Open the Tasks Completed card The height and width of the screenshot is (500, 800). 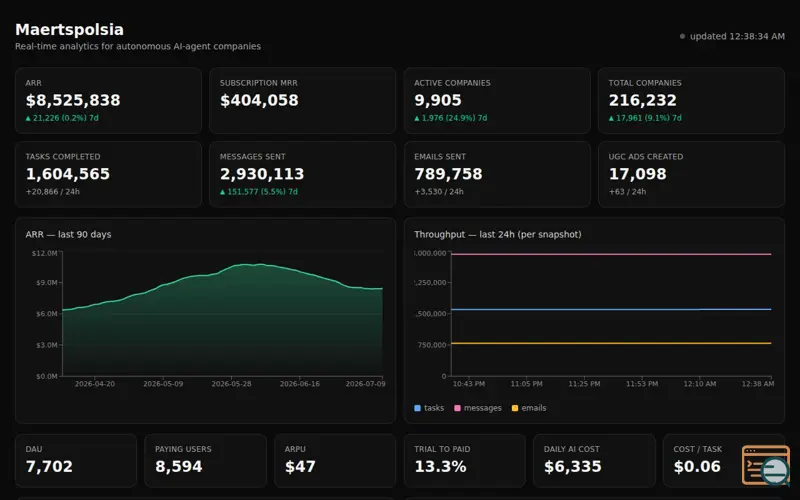[x=108, y=174]
